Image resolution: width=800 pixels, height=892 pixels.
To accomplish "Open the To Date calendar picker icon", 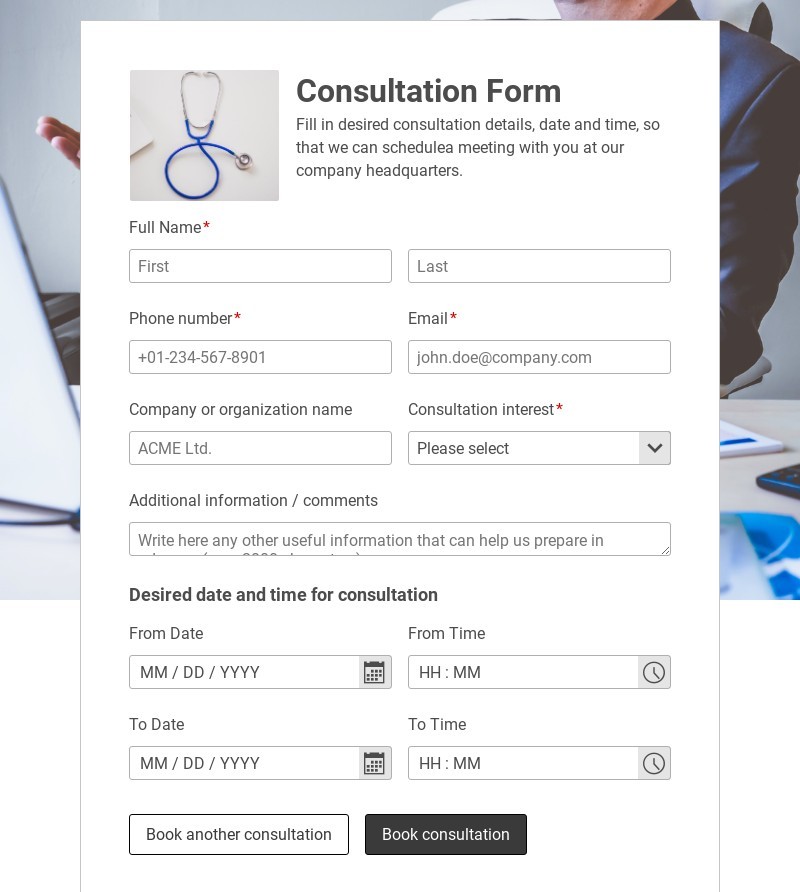I will point(374,763).
